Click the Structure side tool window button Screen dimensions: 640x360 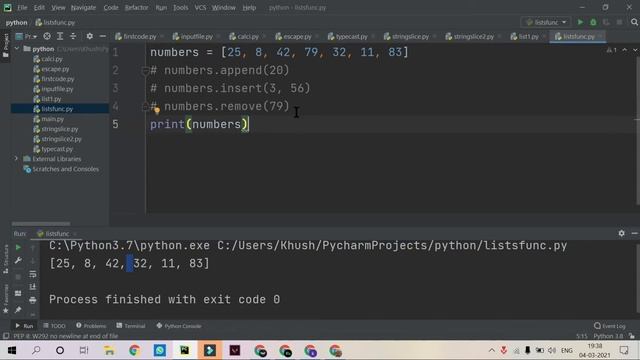(6, 259)
